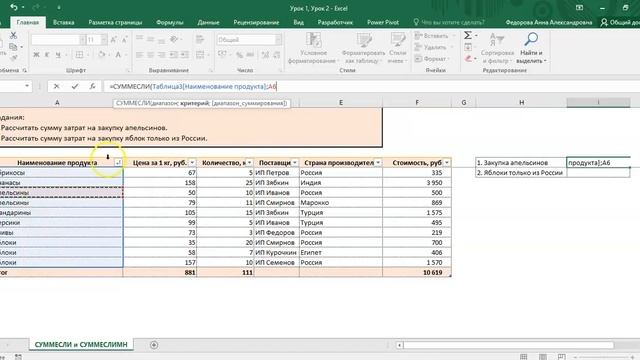Open Найти и выделить
The height and width of the screenshot is (360, 640).
[x=531, y=48]
